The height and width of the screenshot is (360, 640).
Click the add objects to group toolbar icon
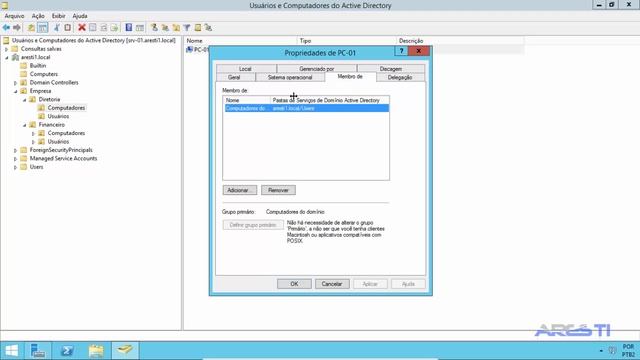(208, 28)
